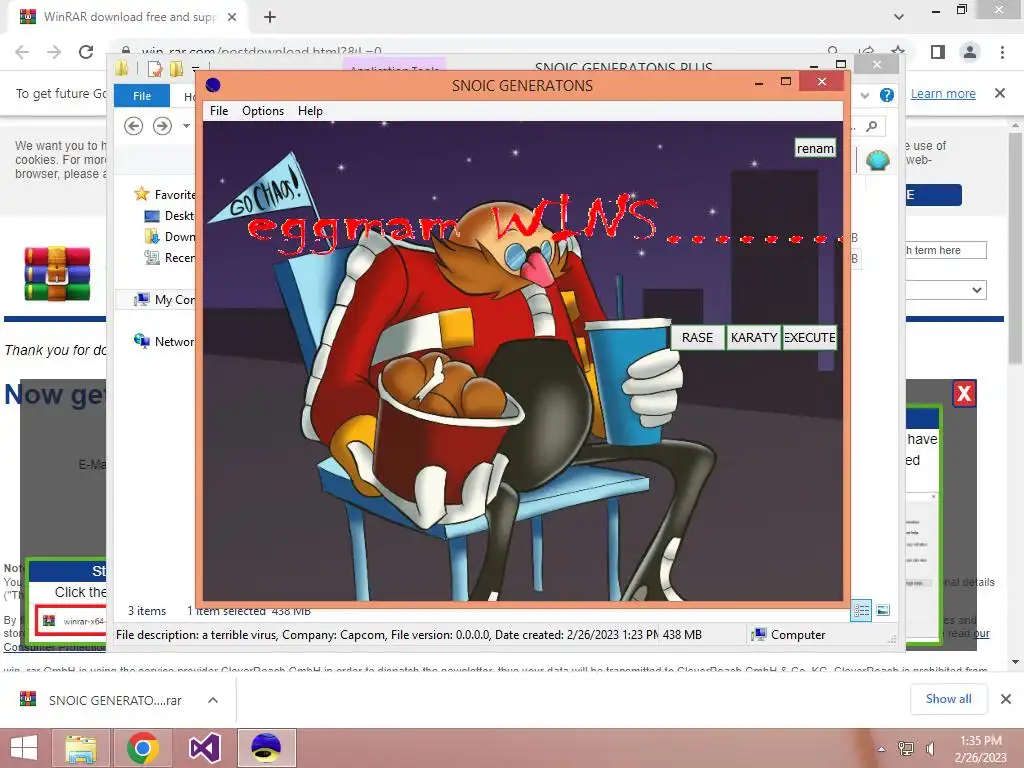Click the network icon in system tray
Image resolution: width=1024 pixels, height=768 pixels.
coord(906,748)
